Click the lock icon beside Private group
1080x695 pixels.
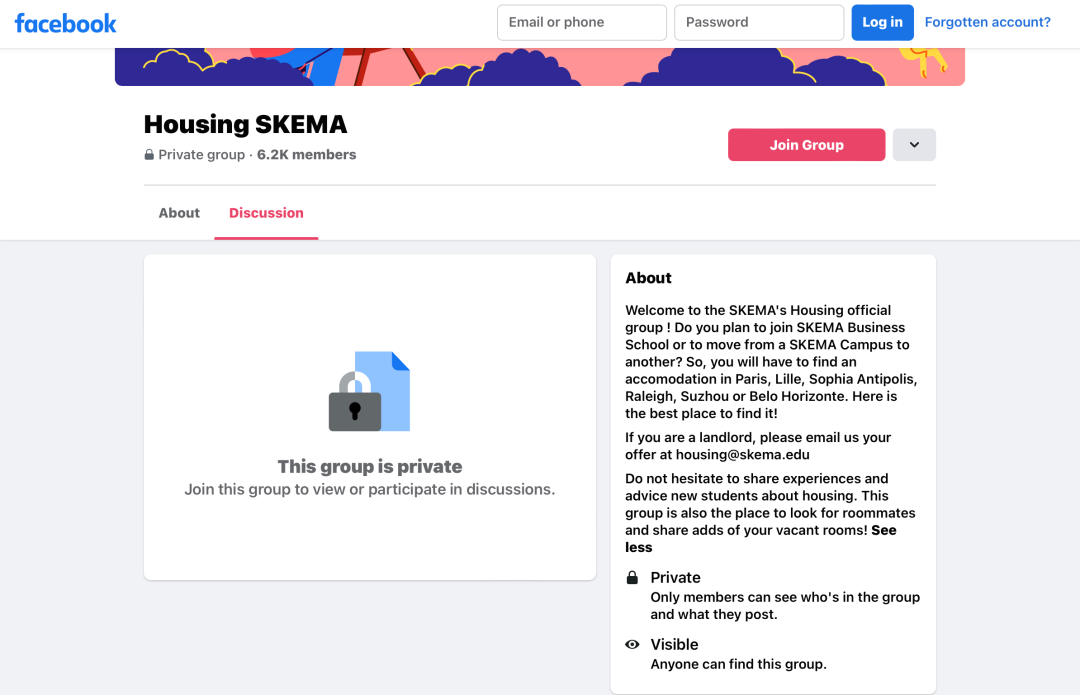(149, 155)
